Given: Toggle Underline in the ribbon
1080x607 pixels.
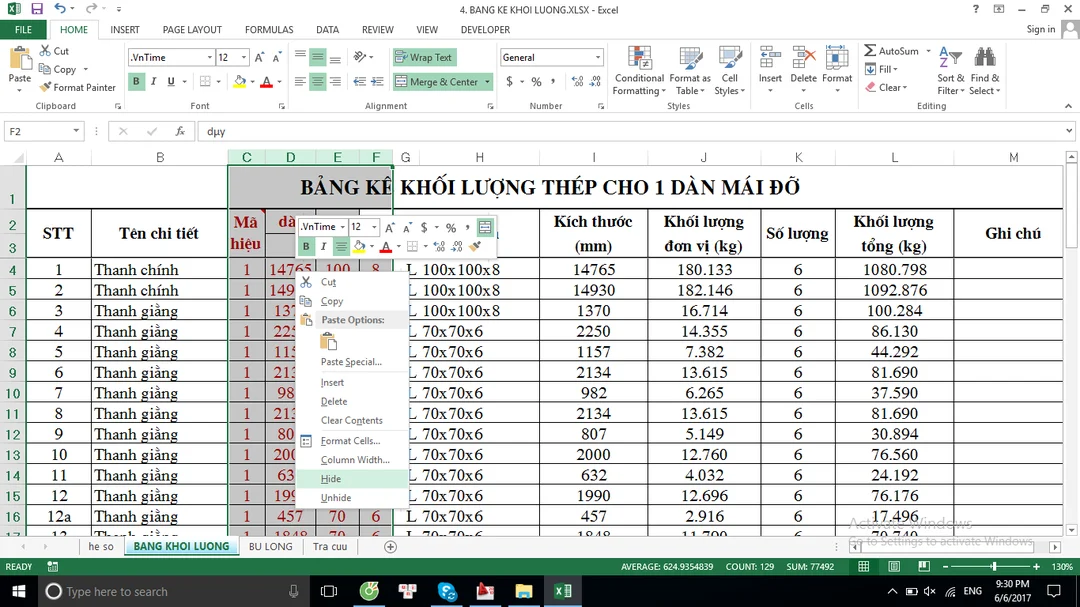Looking at the screenshot, I should pos(171,81).
